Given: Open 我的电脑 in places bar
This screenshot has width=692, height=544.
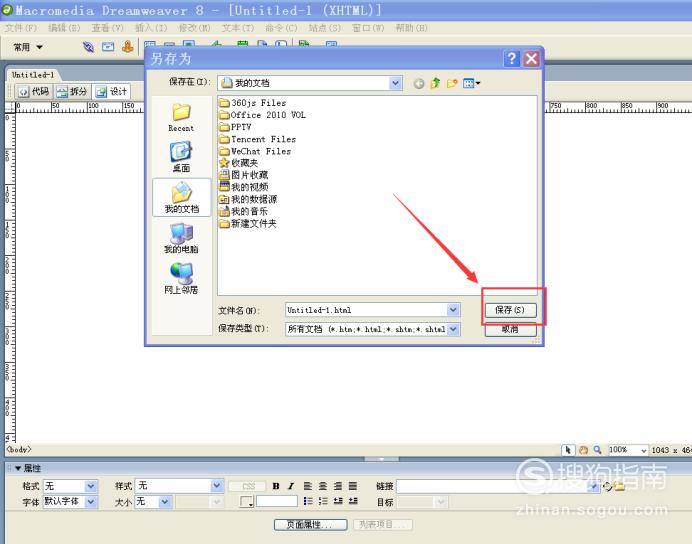Looking at the screenshot, I should pyautogui.click(x=181, y=238).
